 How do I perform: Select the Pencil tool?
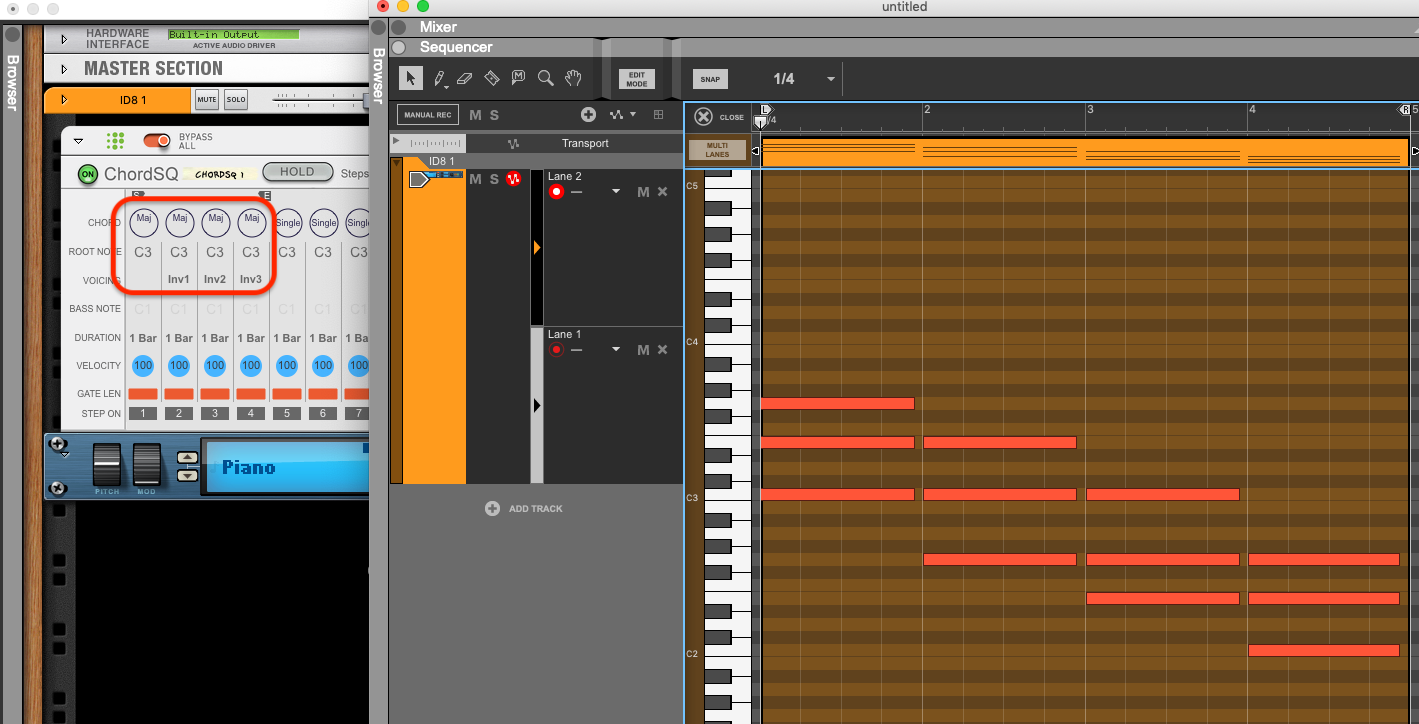click(438, 78)
